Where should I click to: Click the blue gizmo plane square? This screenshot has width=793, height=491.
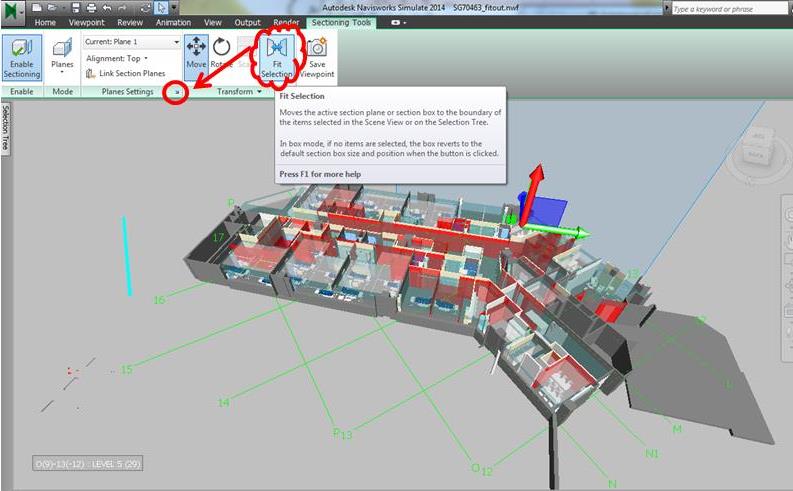coord(547,210)
